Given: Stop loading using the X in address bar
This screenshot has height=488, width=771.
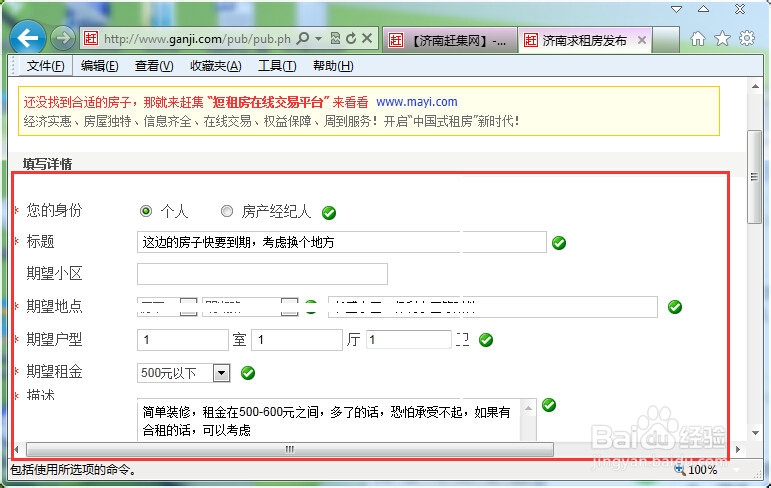Looking at the screenshot, I should click(x=367, y=38).
